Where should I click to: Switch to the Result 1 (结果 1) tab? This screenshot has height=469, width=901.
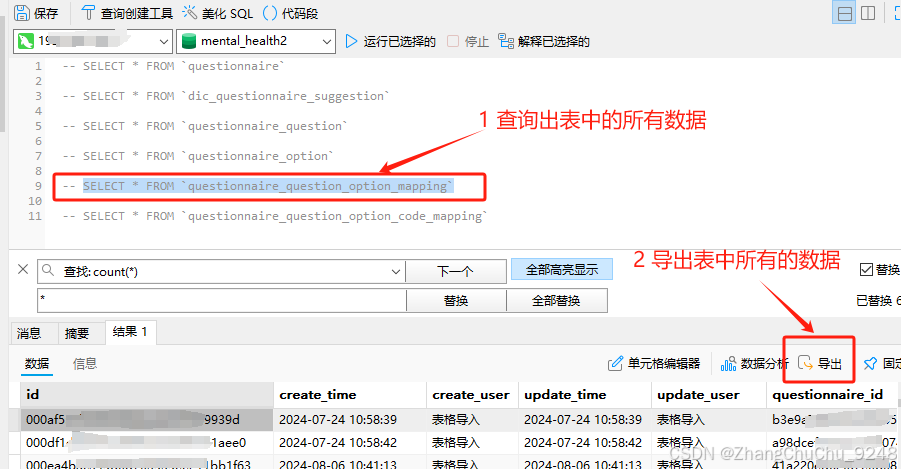tap(130, 332)
